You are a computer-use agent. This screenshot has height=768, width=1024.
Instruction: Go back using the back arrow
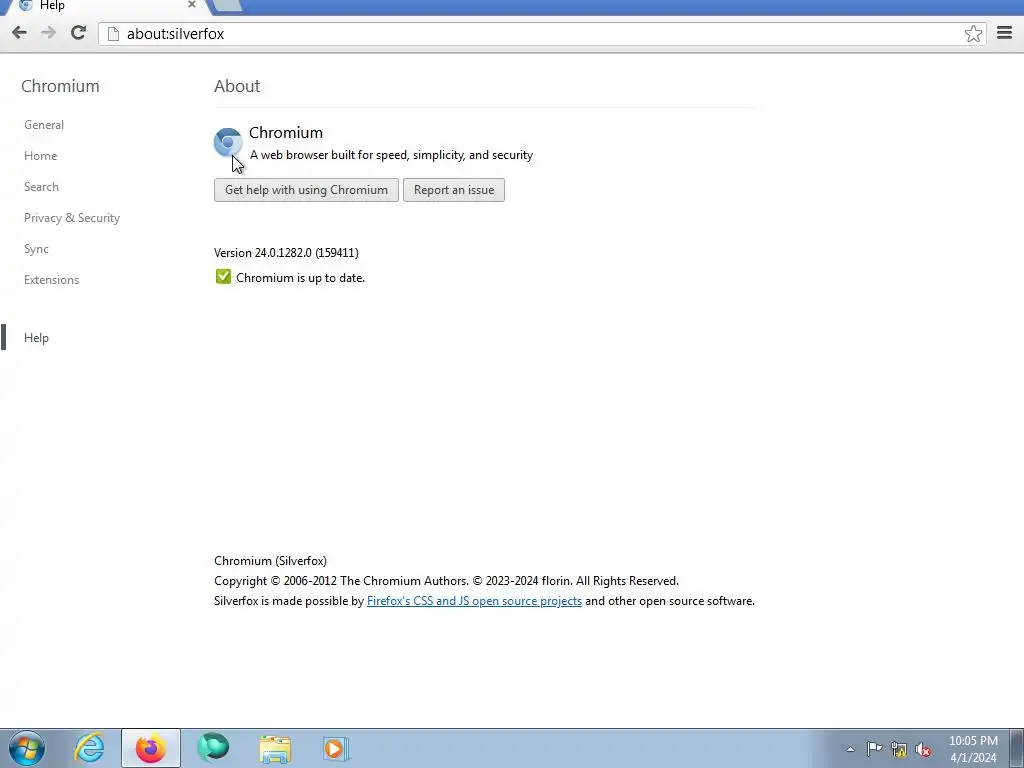(19, 33)
